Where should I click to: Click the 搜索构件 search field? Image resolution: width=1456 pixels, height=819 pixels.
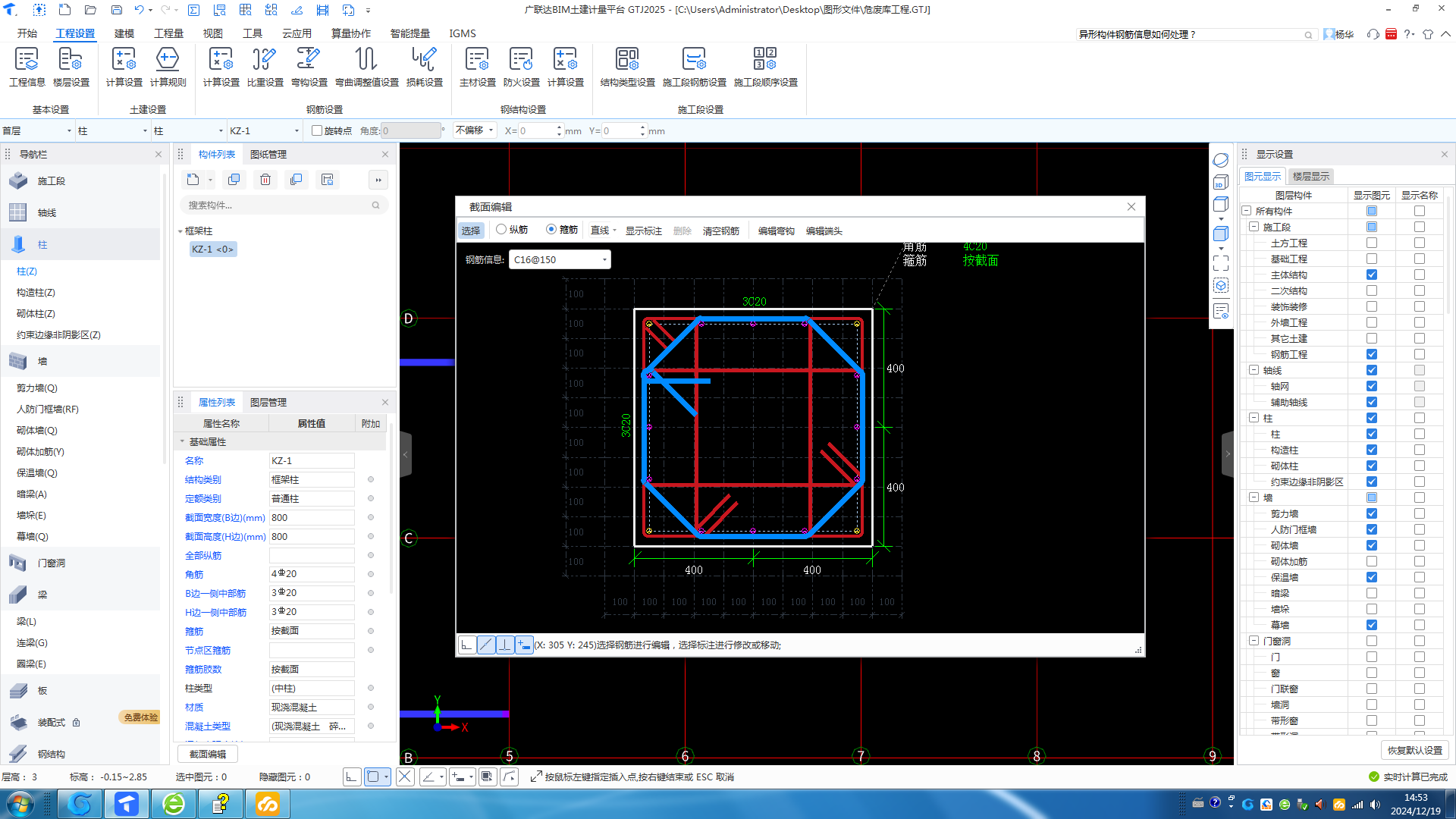click(x=284, y=205)
